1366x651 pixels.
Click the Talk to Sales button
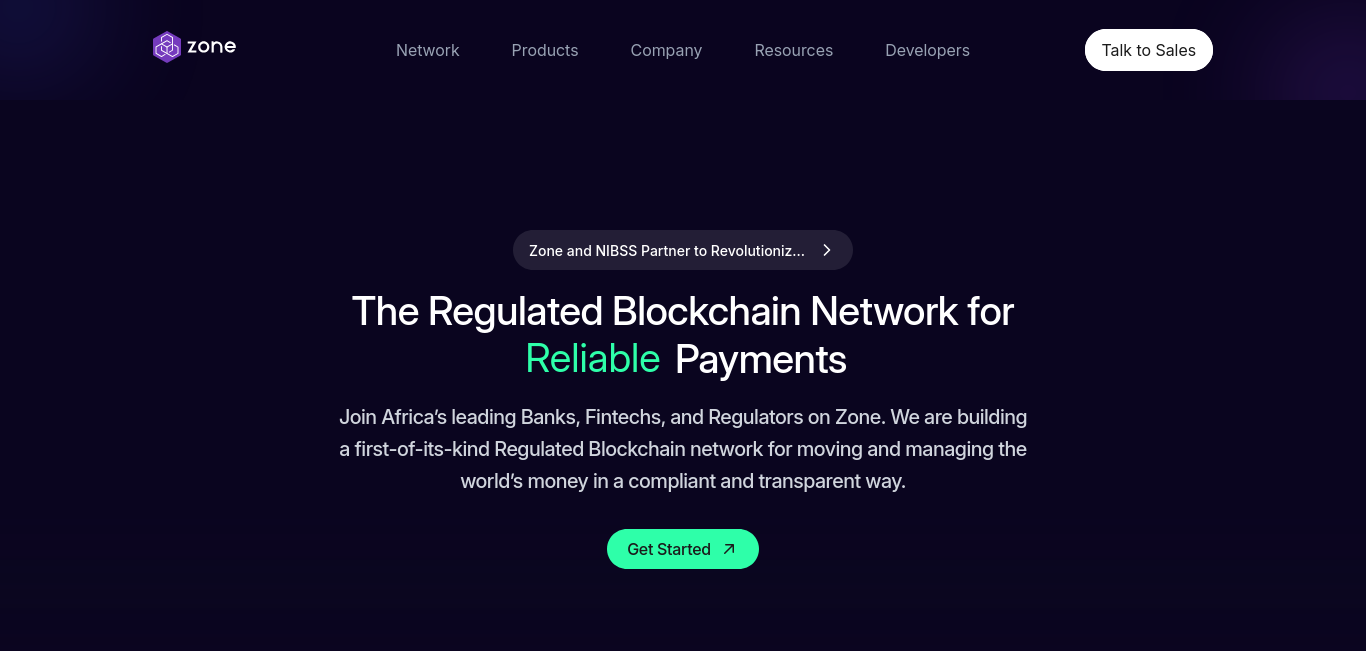pyautogui.click(x=1149, y=50)
